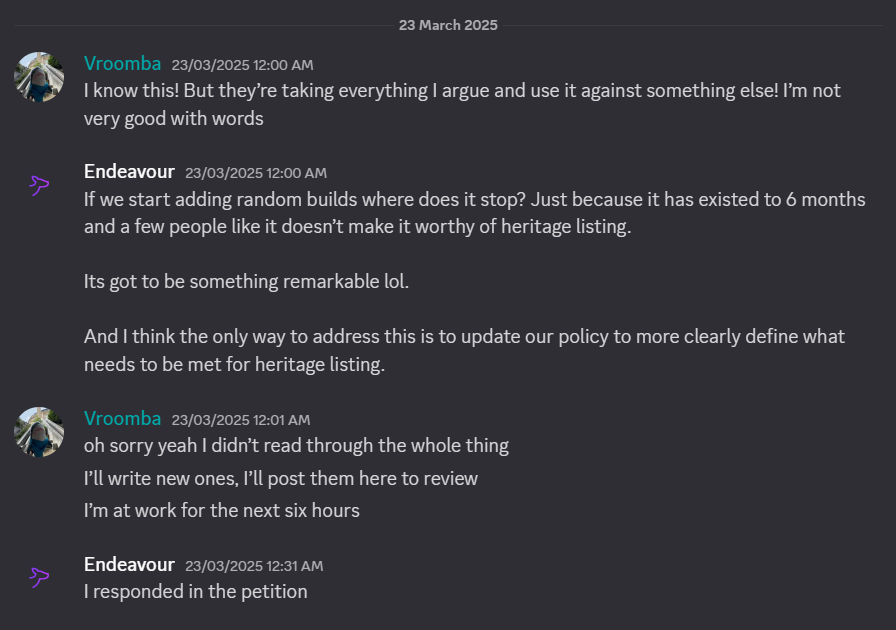Click Endeavour username at 12:00 AM message

pyautogui.click(x=129, y=172)
